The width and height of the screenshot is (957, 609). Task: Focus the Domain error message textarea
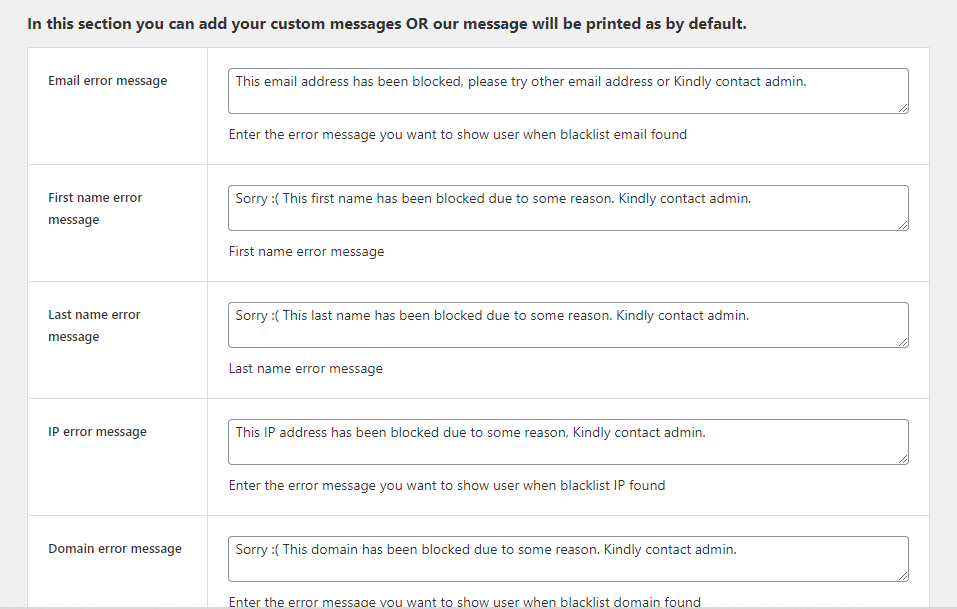568,559
